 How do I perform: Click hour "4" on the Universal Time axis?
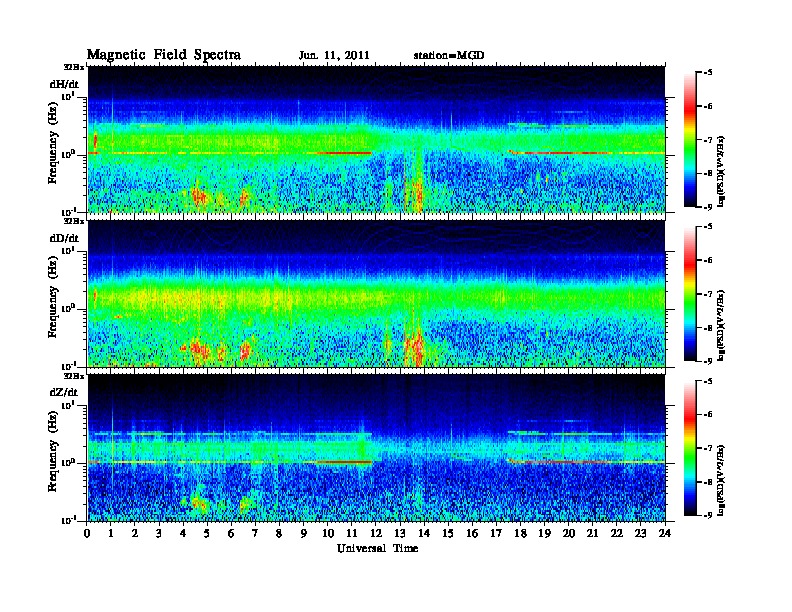[183, 534]
